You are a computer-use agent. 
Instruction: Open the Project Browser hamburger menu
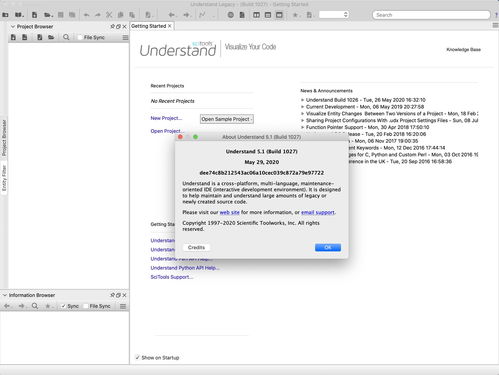(x=125, y=37)
